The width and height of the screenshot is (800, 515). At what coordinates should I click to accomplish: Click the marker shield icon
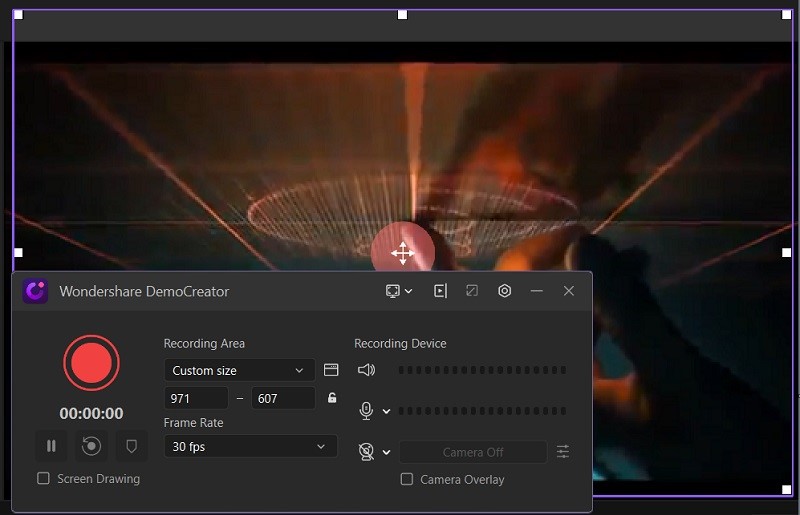coord(132,446)
